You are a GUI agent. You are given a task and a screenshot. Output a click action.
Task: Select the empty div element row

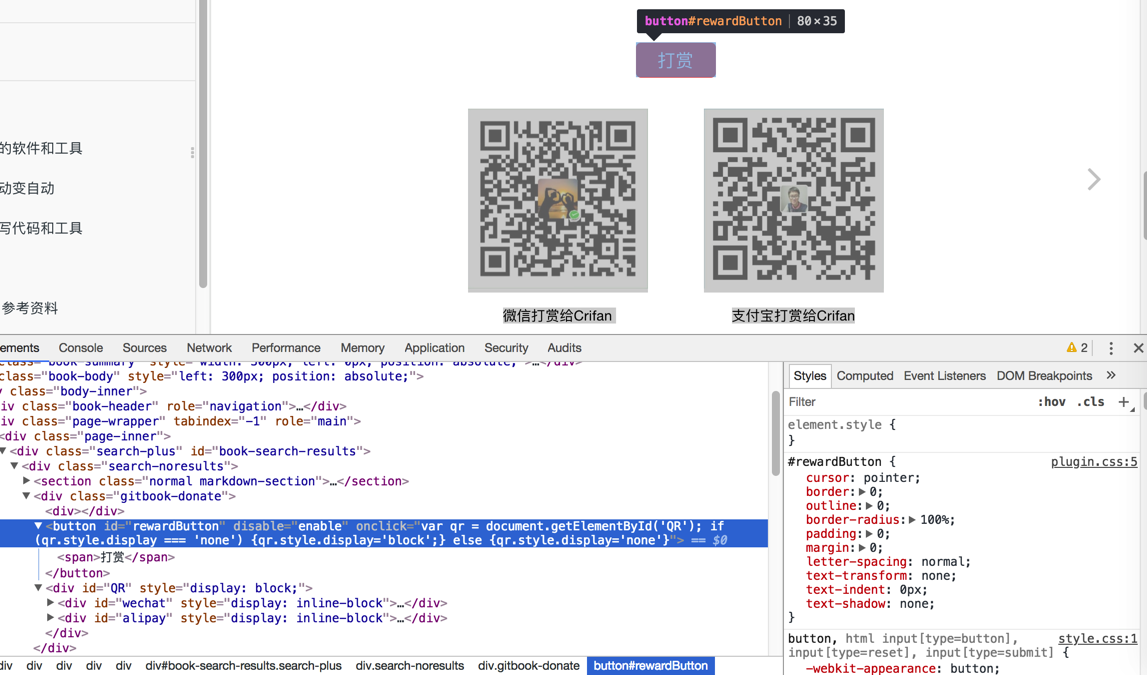85,511
